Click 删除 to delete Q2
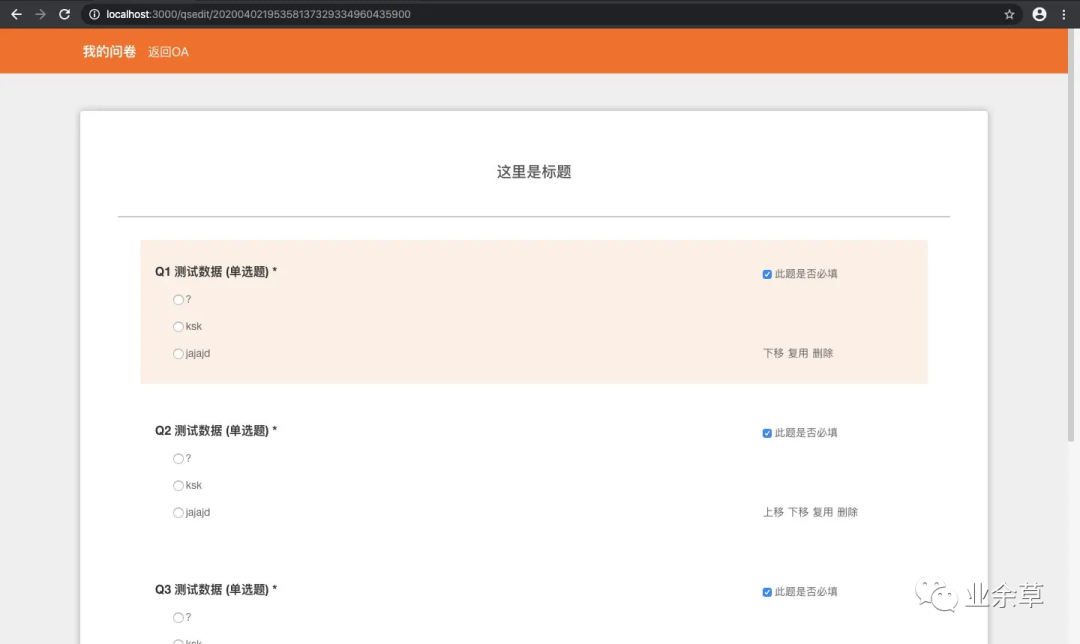 847,512
